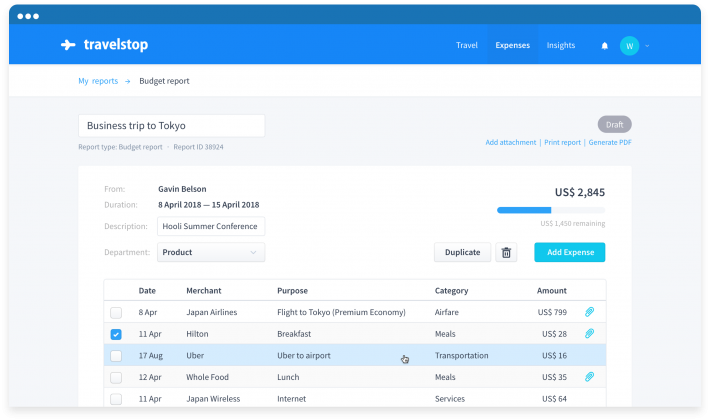Image resolution: width=710 pixels, height=420 pixels.
Task: Open attachment paperclip for Japan Airlines
Action: pos(589,312)
